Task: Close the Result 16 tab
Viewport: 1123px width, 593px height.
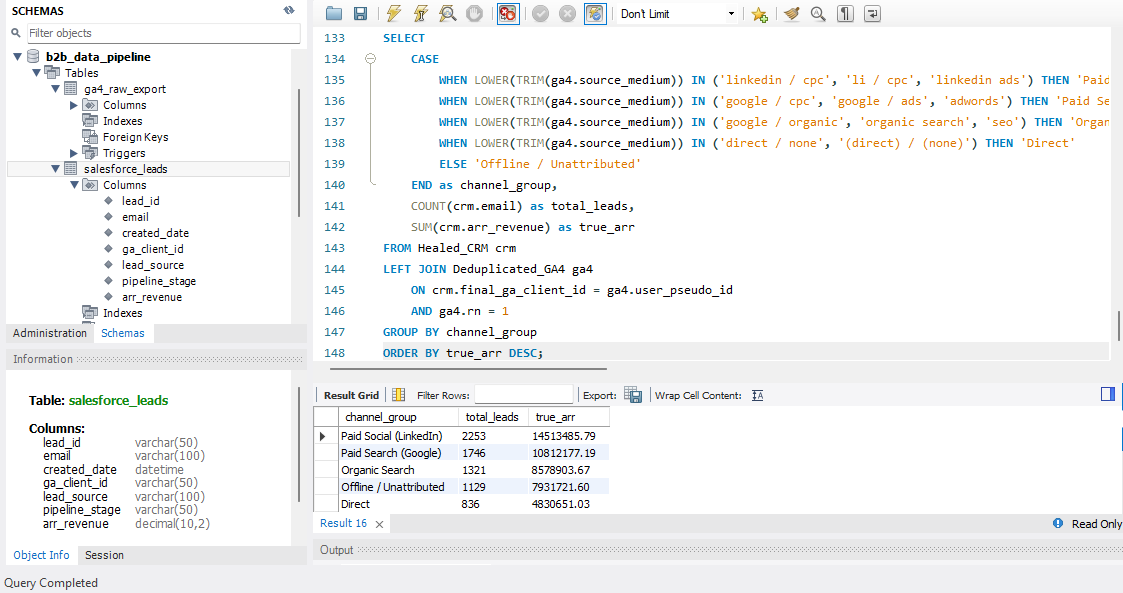Action: tap(380, 524)
